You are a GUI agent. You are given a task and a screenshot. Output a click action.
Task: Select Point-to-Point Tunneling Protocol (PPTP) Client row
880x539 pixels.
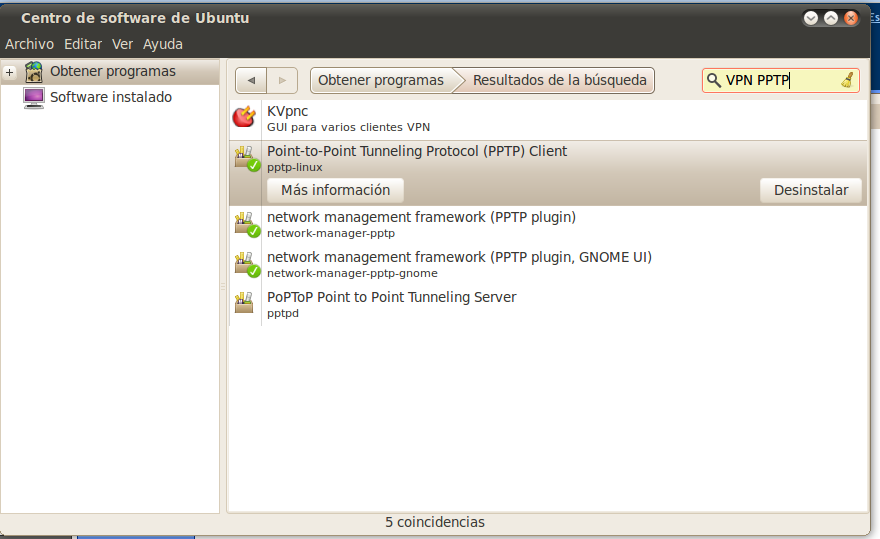pyautogui.click(x=548, y=173)
